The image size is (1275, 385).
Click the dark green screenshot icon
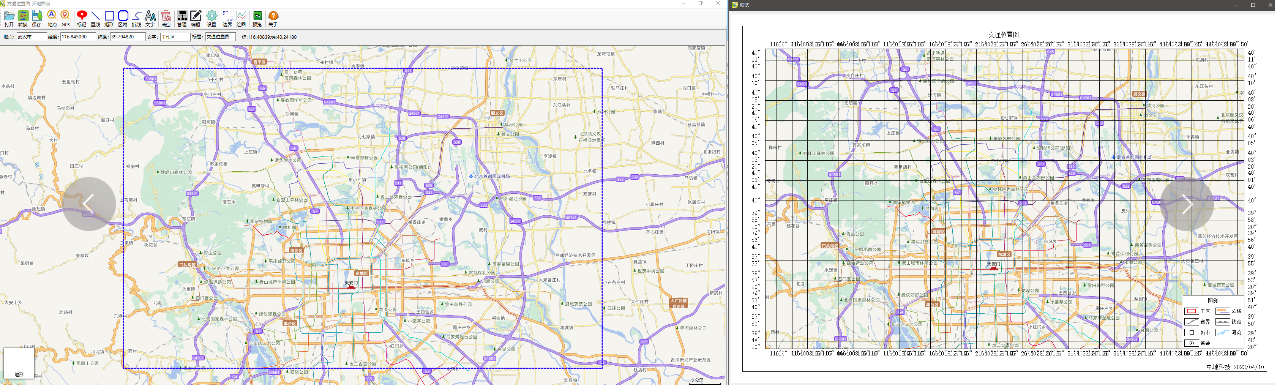click(257, 16)
